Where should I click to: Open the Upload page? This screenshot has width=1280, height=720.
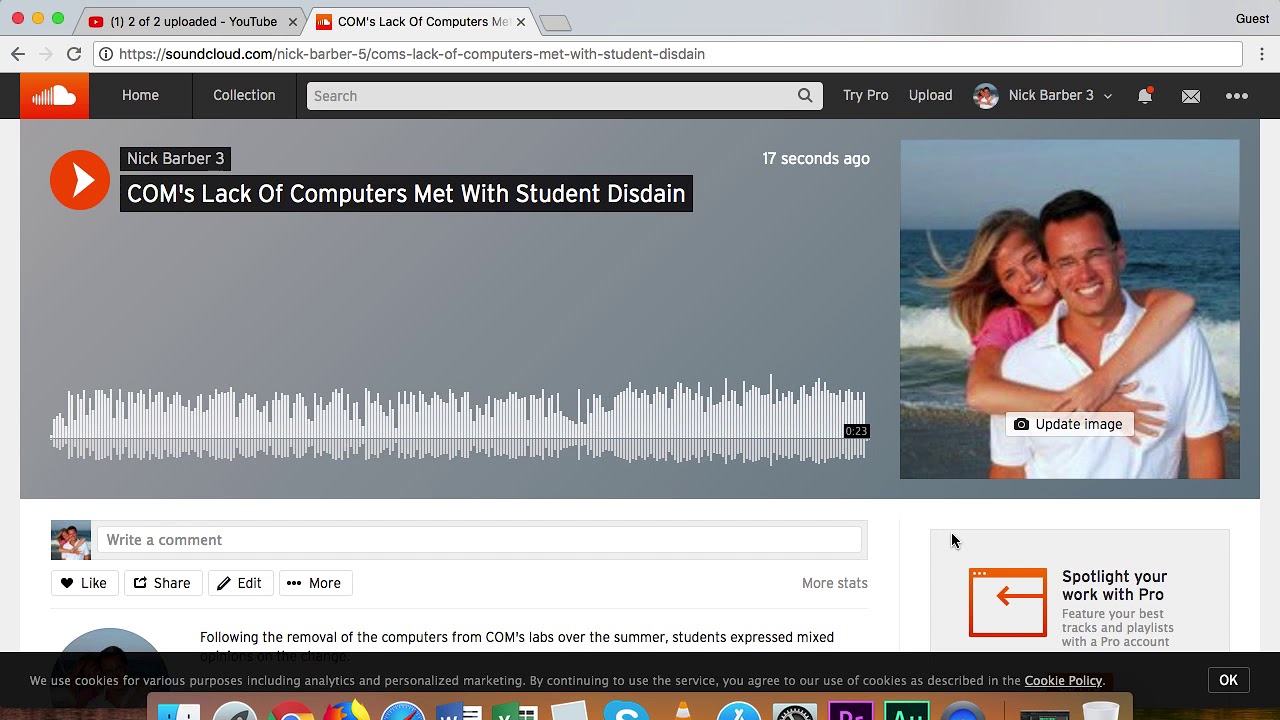(930, 96)
